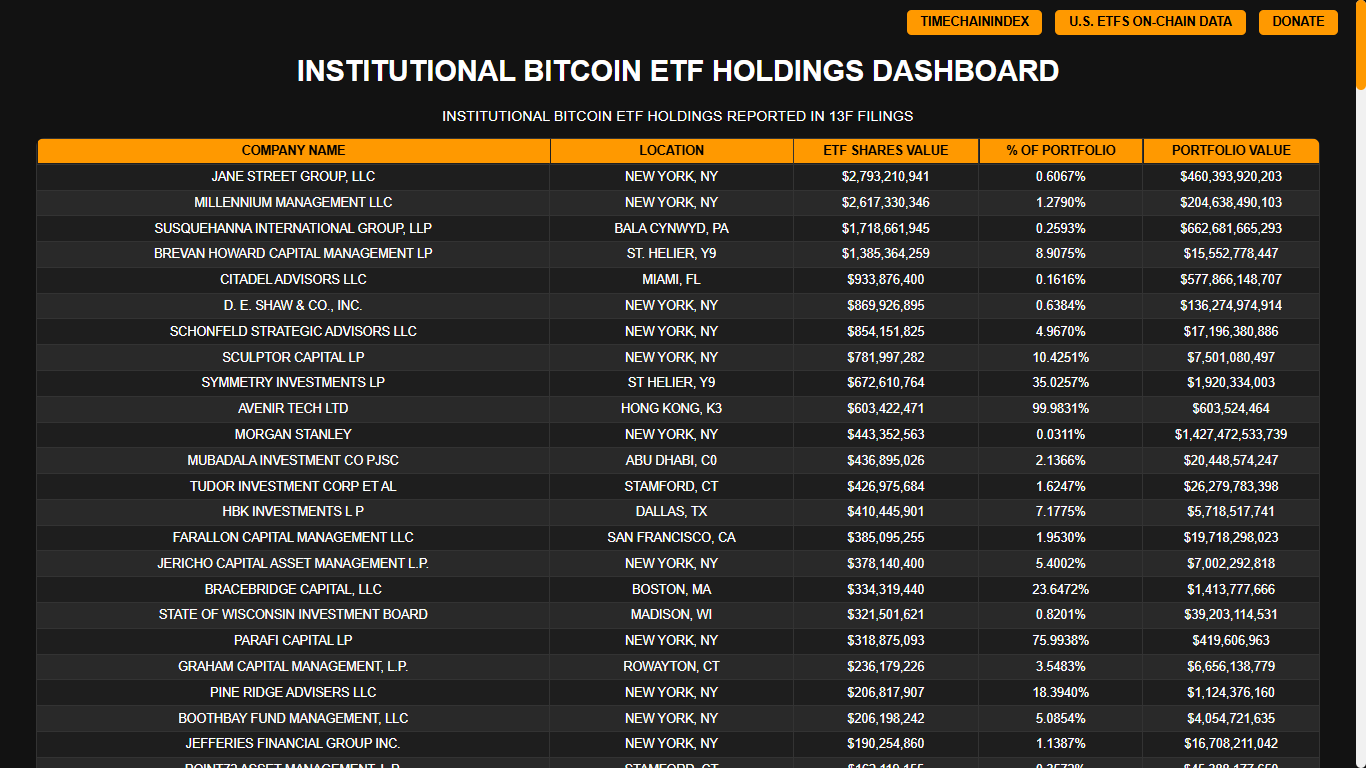
Task: Sort table by PORTFOLIO VALUE
Action: [x=1230, y=150]
